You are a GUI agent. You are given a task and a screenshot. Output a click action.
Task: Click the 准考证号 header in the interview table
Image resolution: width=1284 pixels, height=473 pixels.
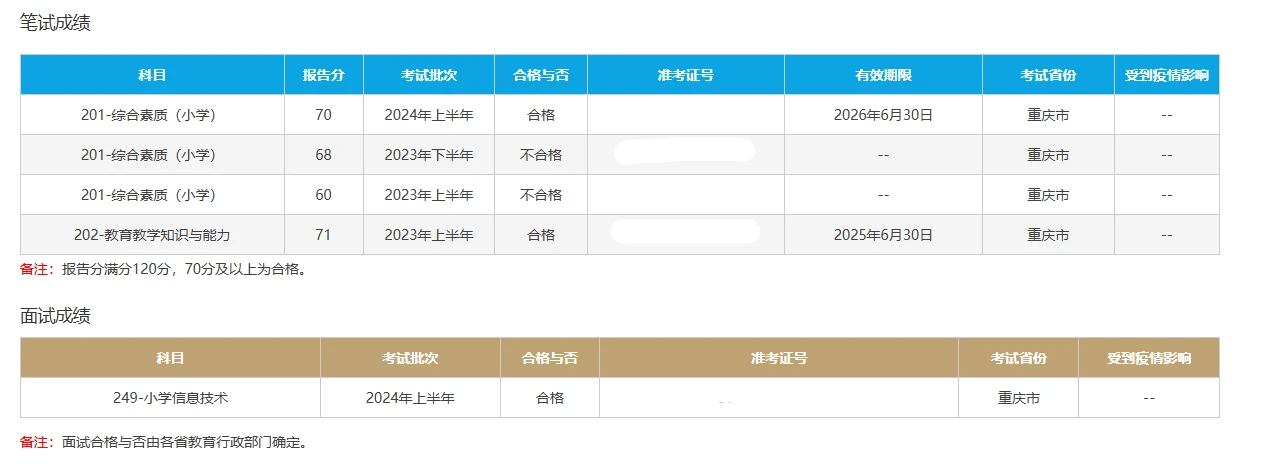click(778, 358)
